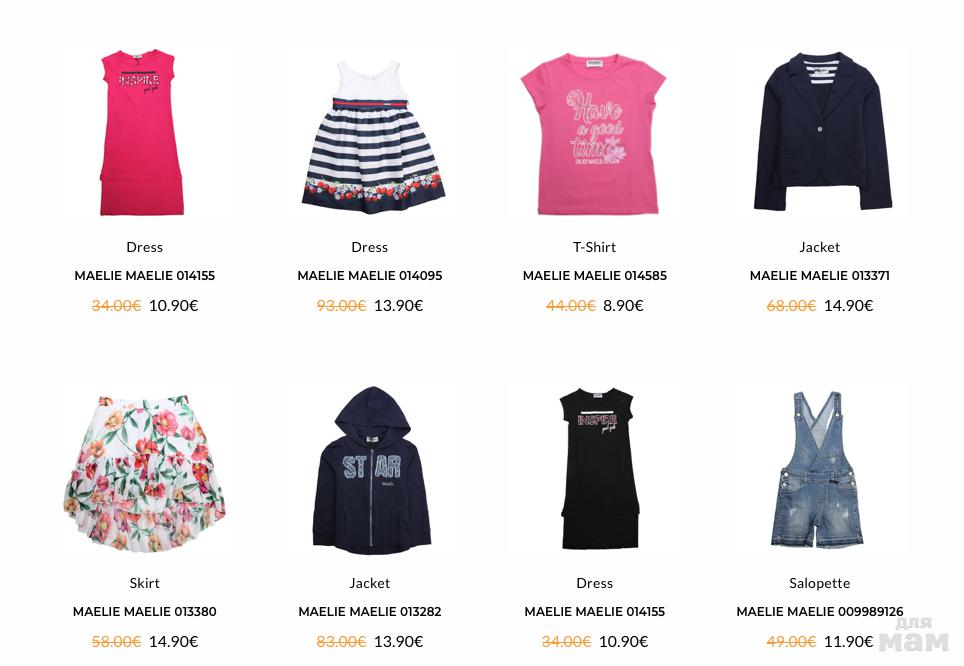Click the Salopette category label
Screen dimensions: 964x666
pyautogui.click(x=820, y=583)
